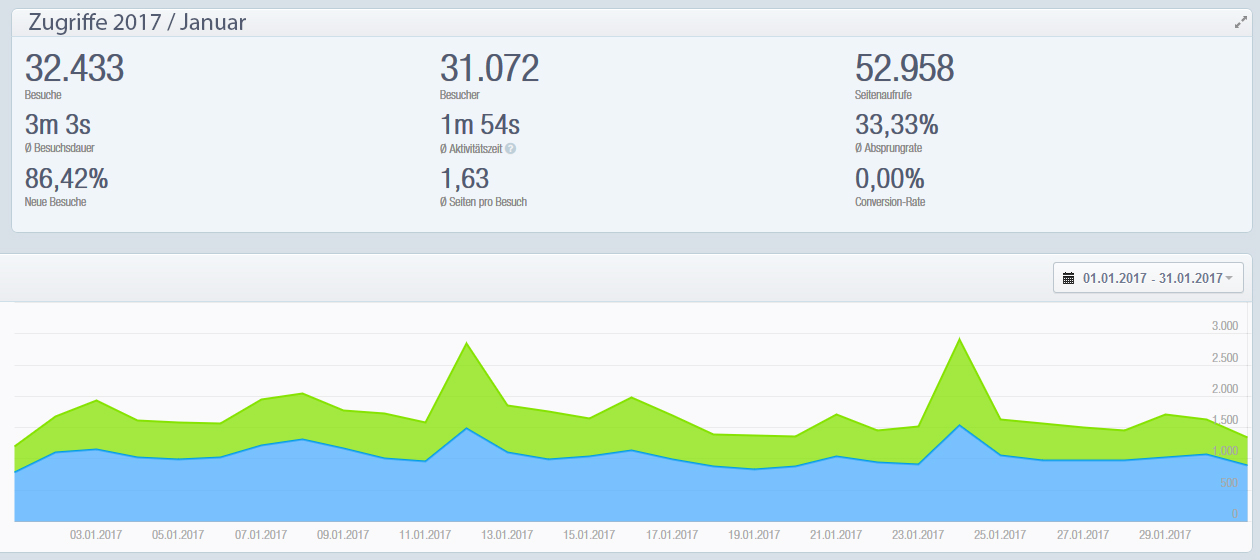Click the 32.433 Besuche value
Viewport: 1260px width, 560px height.
74,68
